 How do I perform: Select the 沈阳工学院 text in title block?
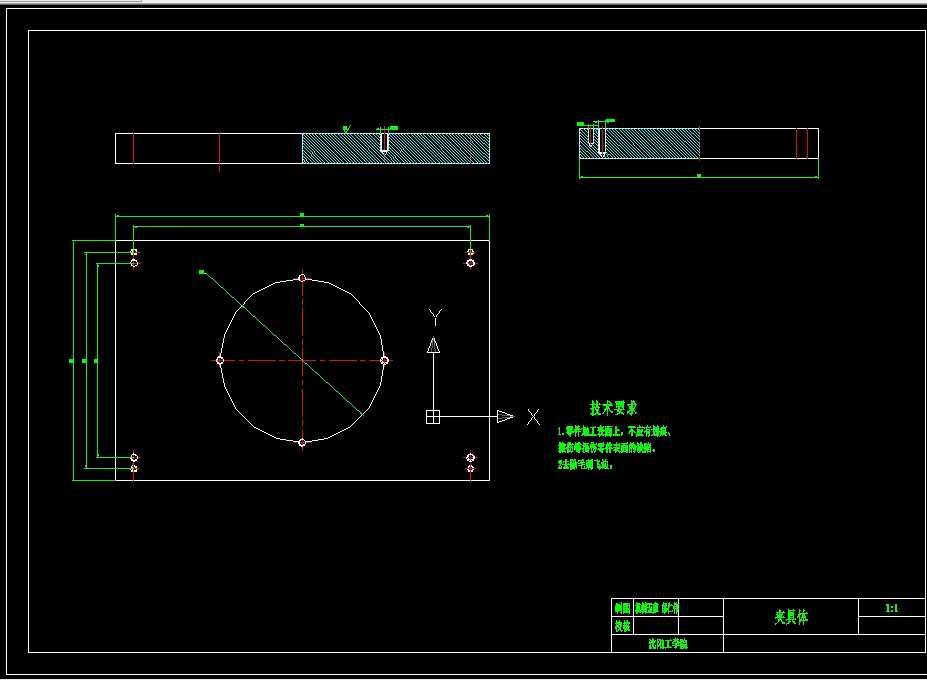coord(668,644)
